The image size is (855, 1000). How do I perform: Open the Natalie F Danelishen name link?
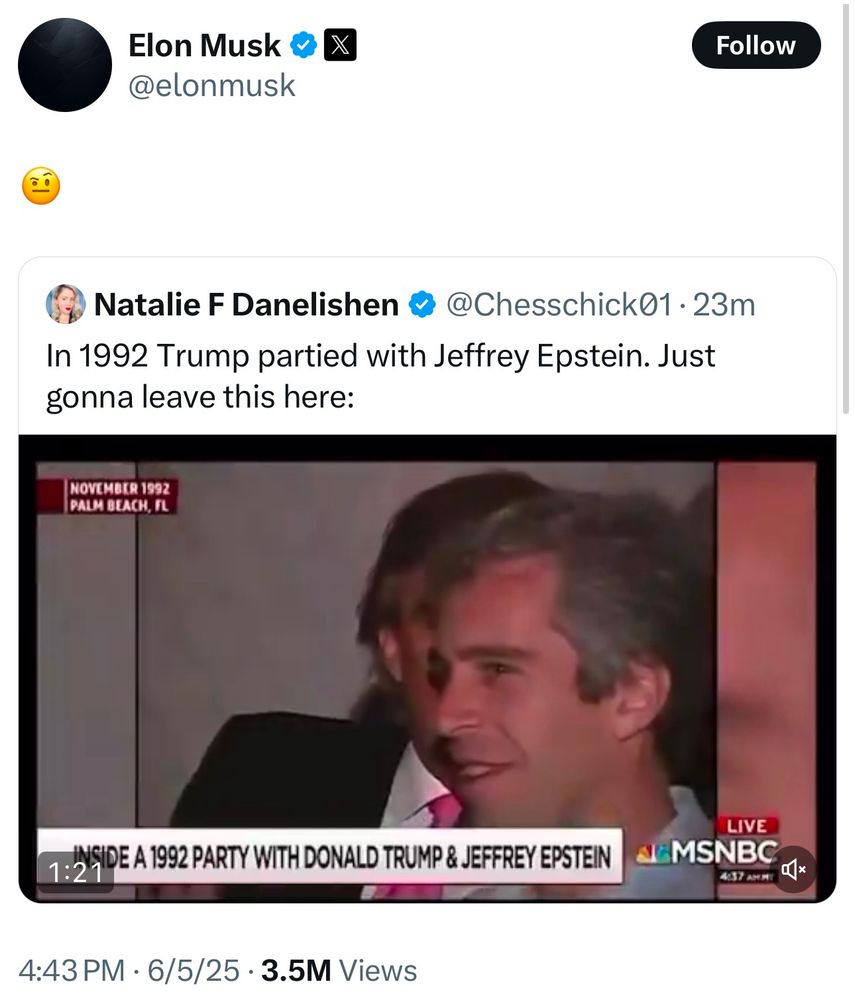click(246, 304)
